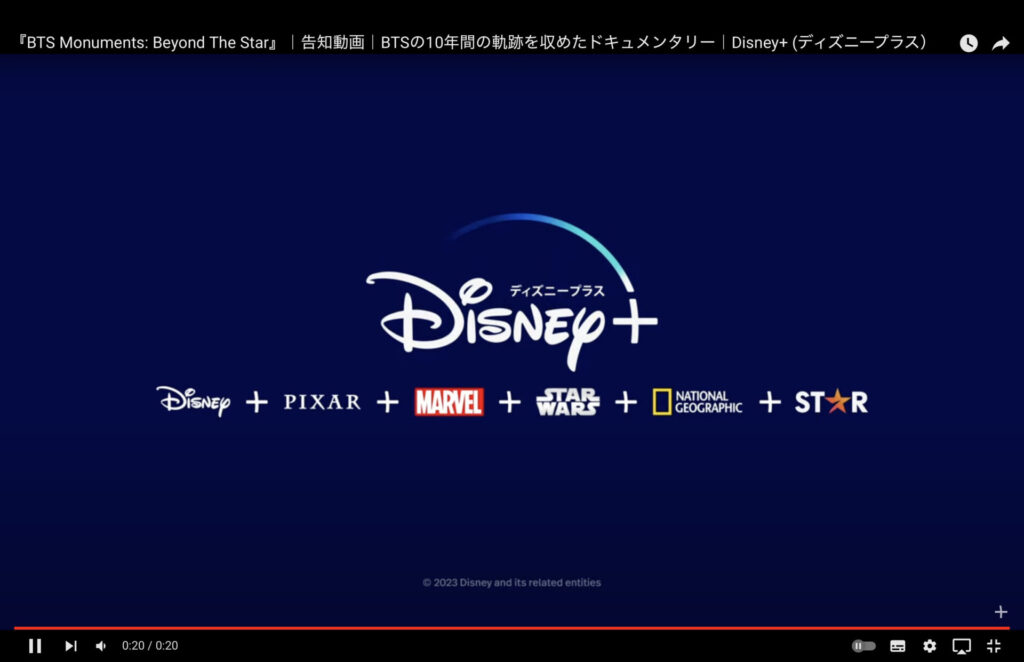Click the National Geographic logo
1024x662 pixels.
[697, 402]
